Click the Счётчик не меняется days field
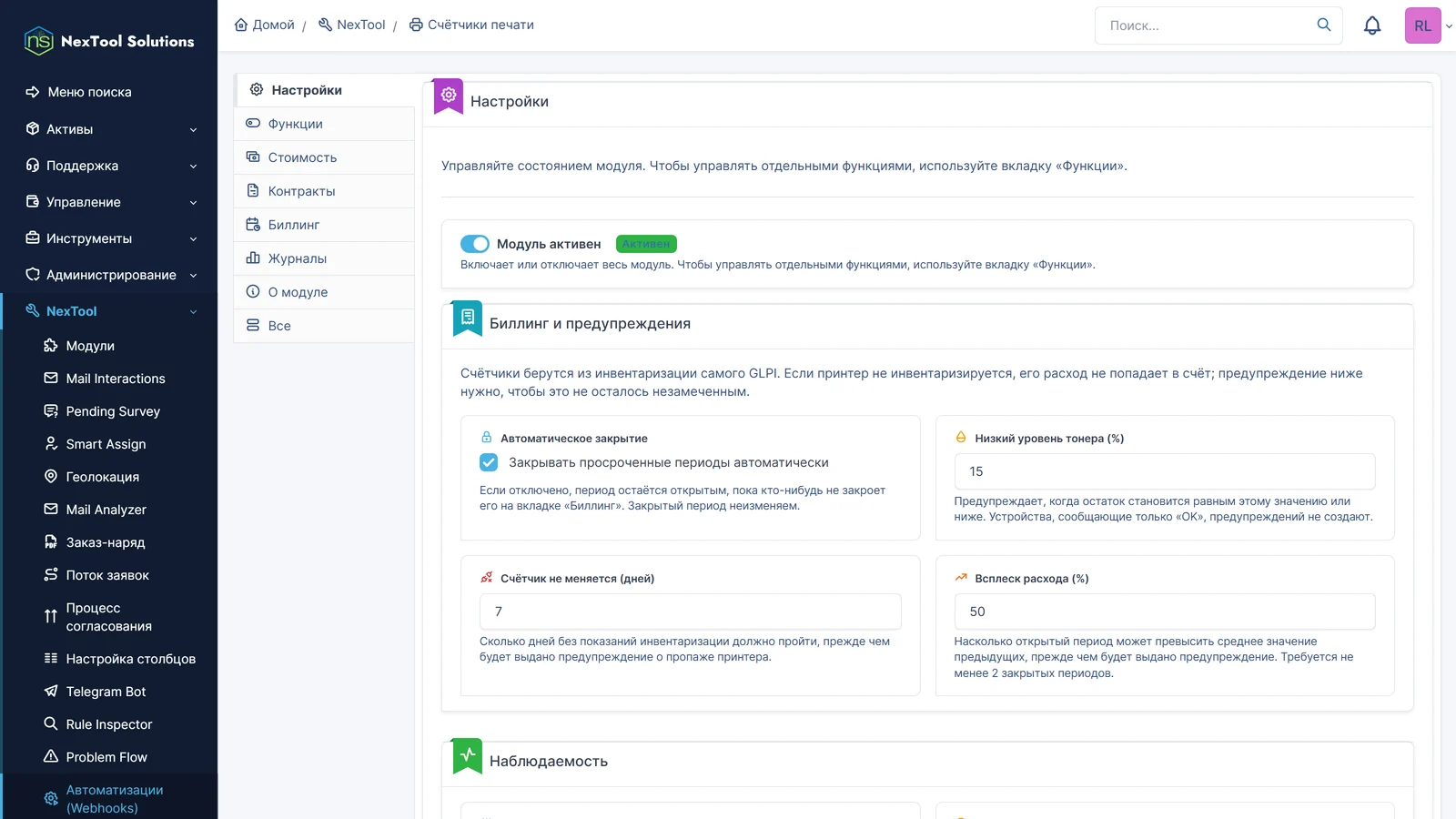This screenshot has width=1456, height=819. [x=690, y=612]
